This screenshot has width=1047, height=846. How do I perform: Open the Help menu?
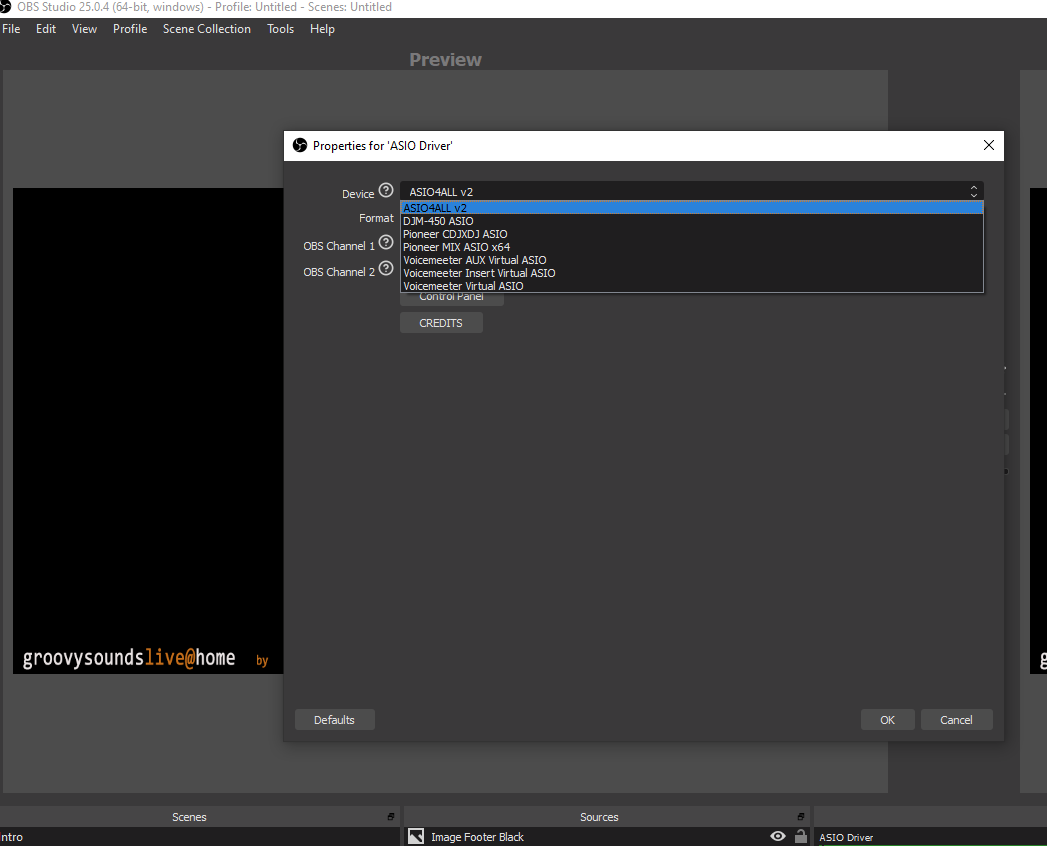(x=322, y=29)
